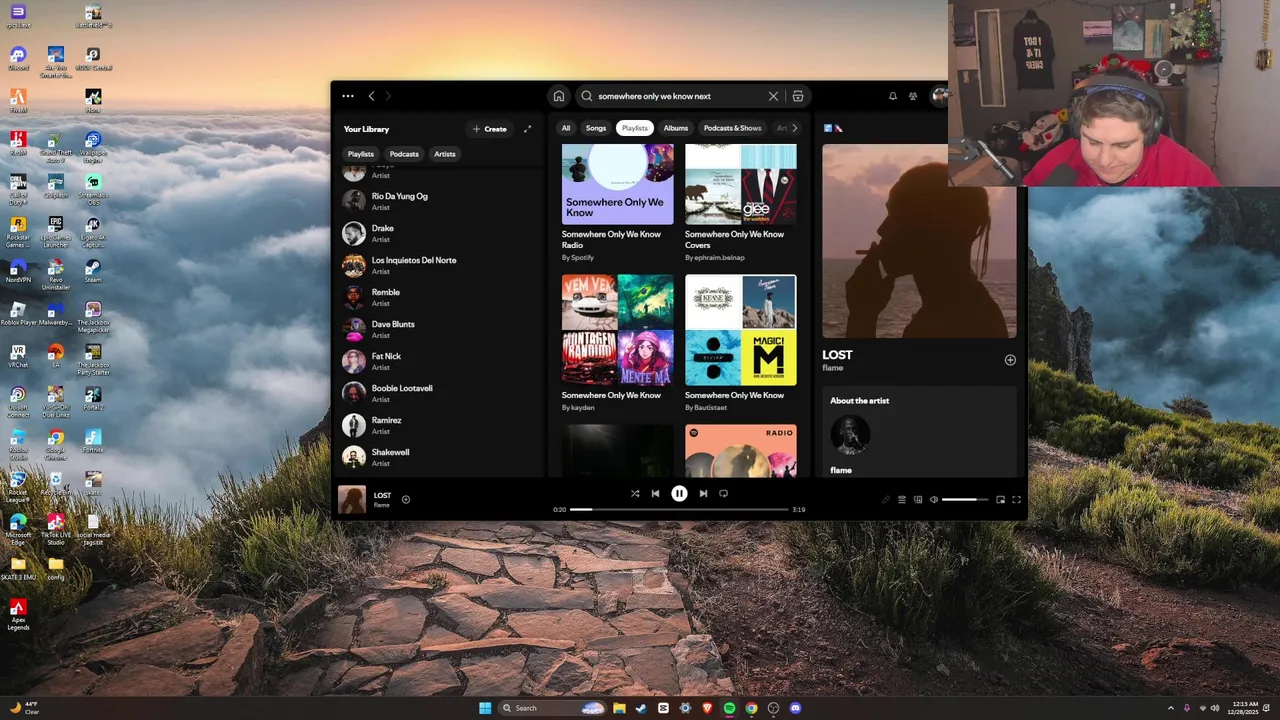The image size is (1280, 720).
Task: Click the Windows Start button
Action: point(485,708)
